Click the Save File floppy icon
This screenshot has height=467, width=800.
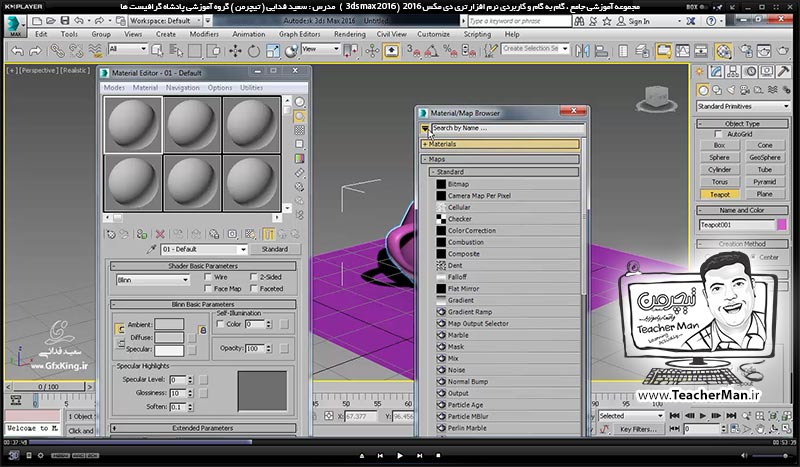point(65,20)
